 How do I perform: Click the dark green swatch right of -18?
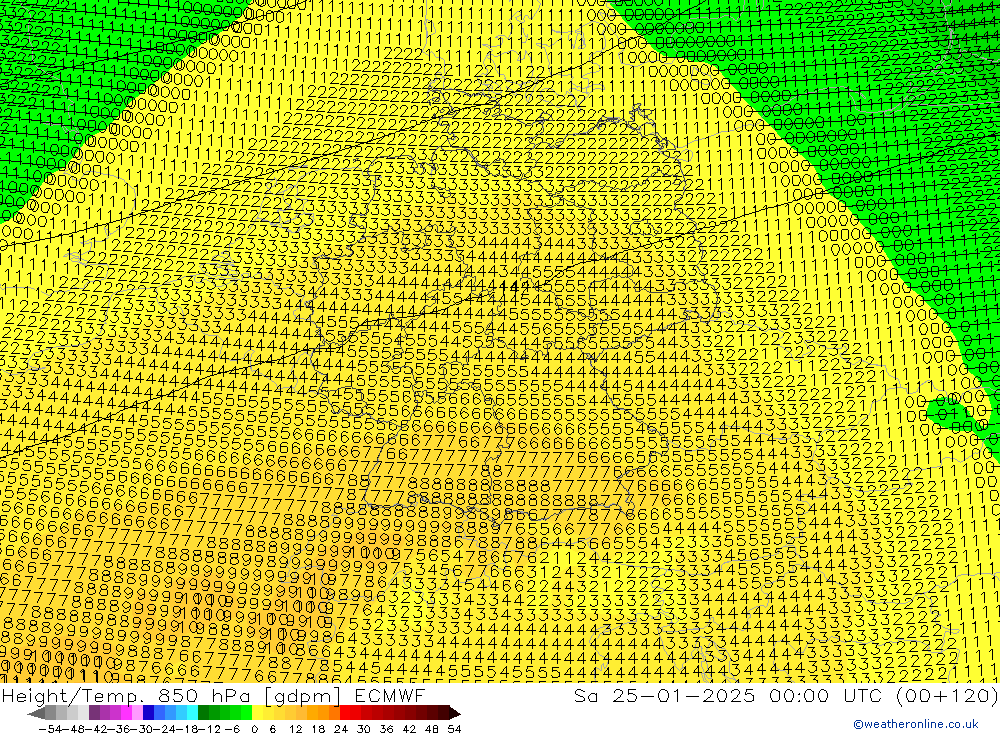coord(203,714)
